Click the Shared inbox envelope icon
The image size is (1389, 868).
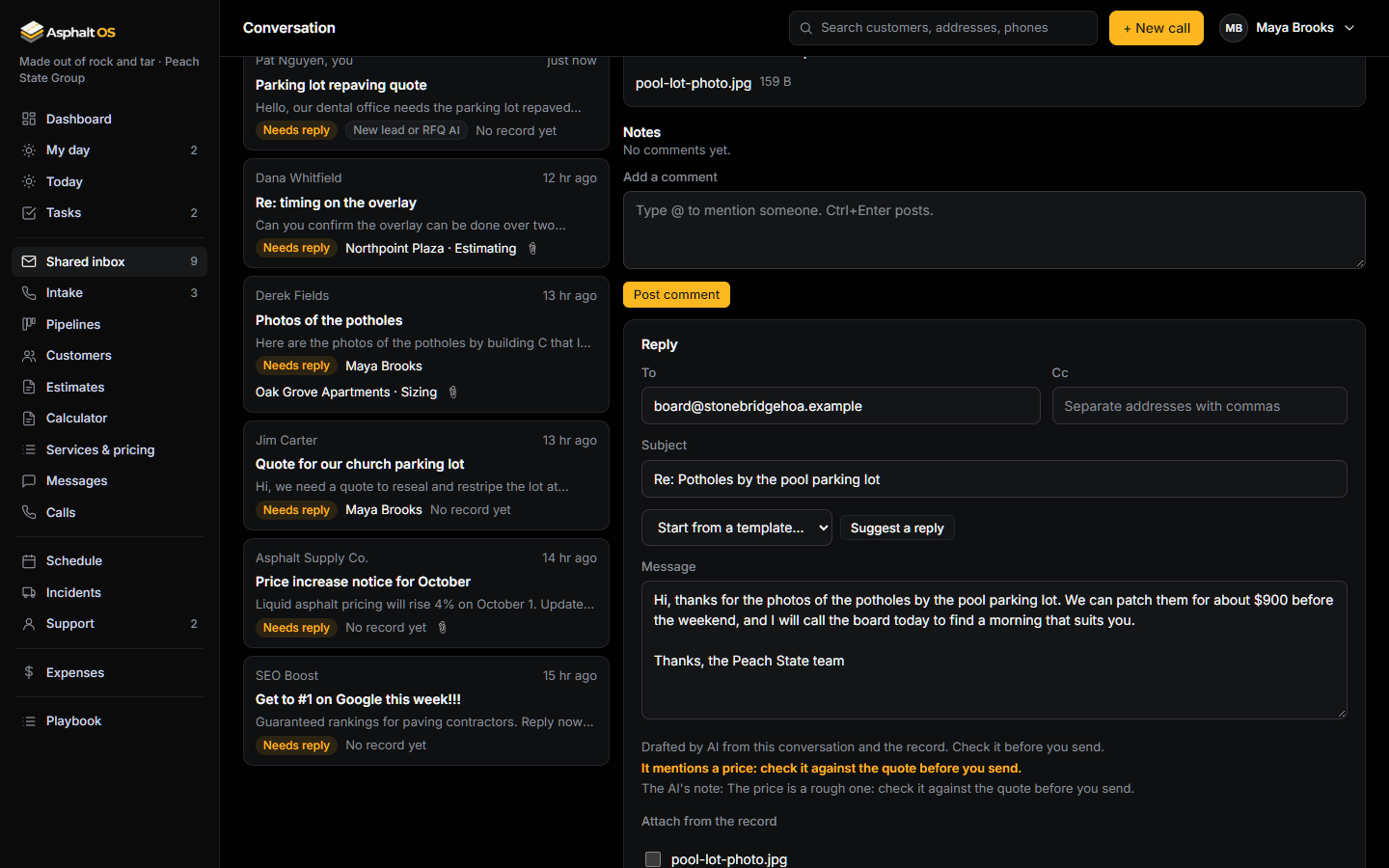[29, 261]
